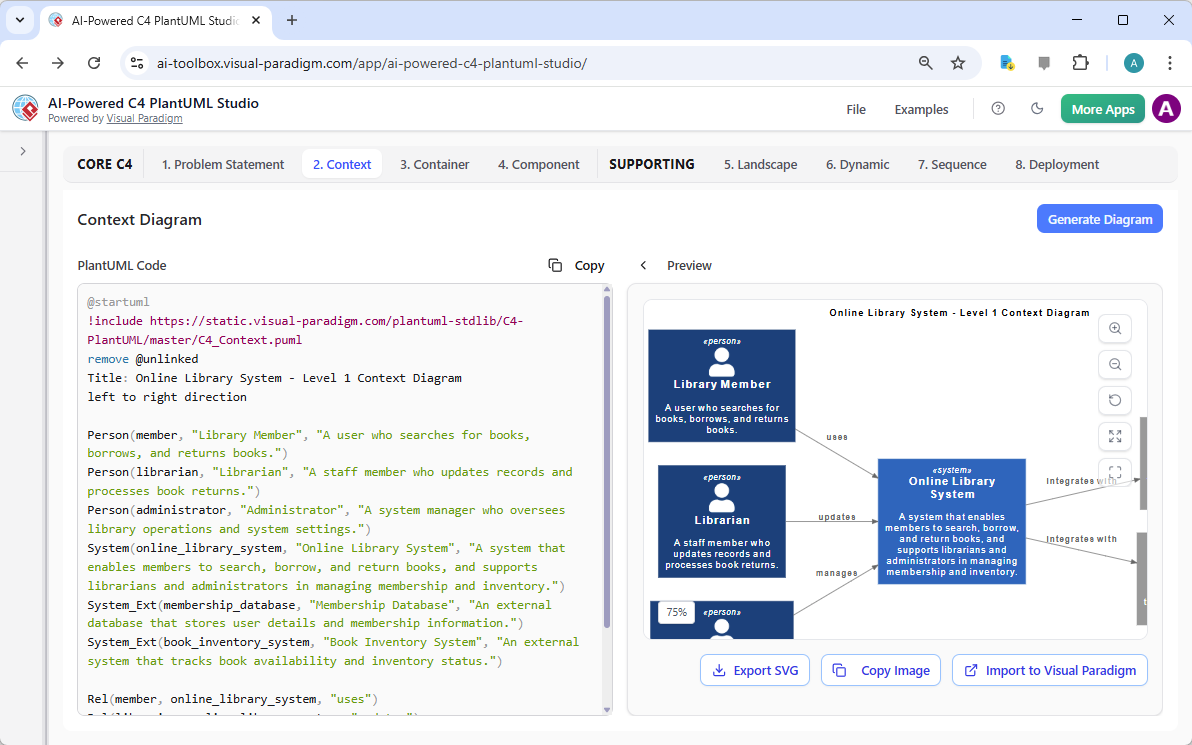The image size is (1192, 745).
Task: Open the Chrome extensions puzzle icon
Action: pos(1080,62)
